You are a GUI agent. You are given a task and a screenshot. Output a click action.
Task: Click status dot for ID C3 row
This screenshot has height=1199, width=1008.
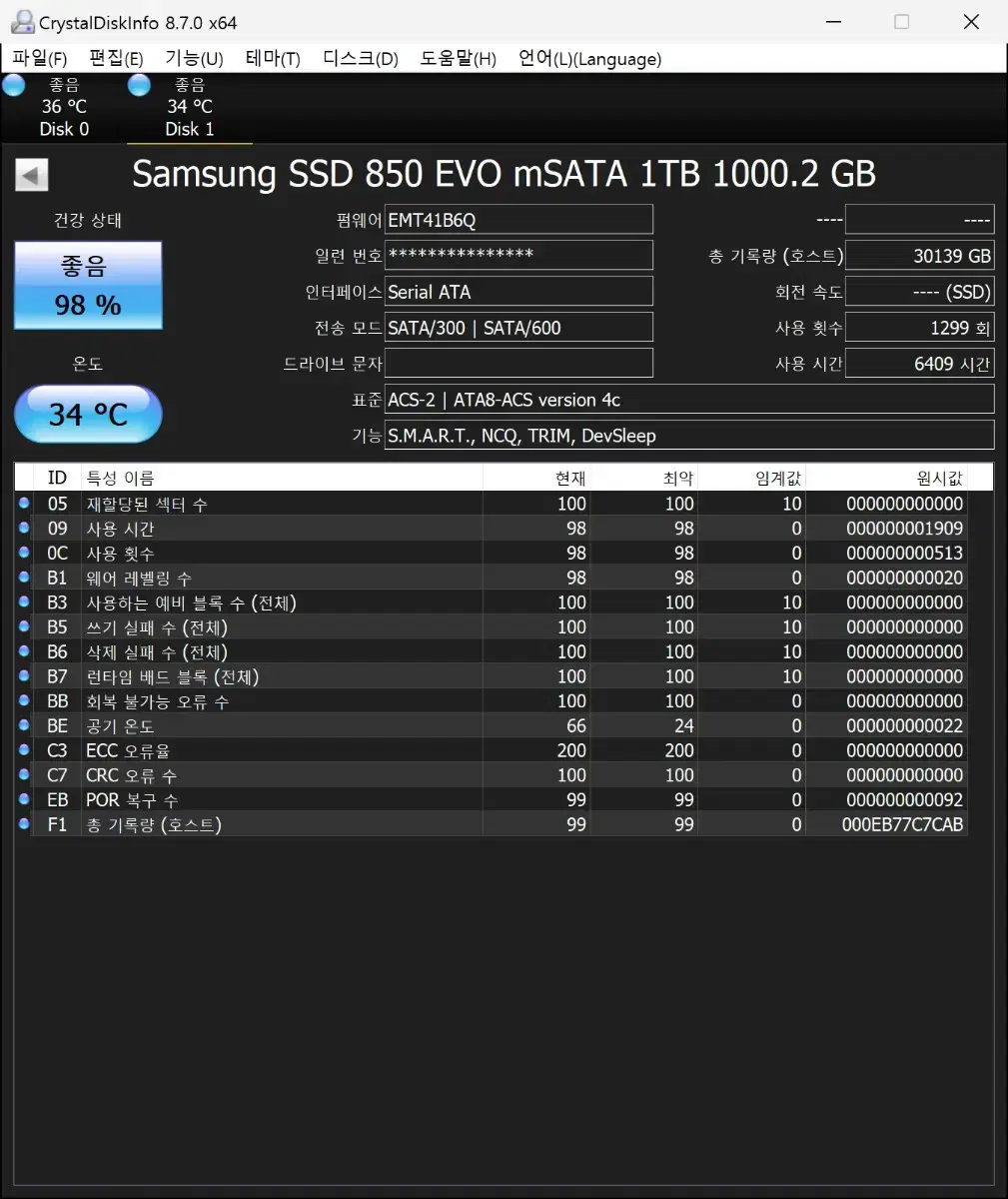pos(24,750)
